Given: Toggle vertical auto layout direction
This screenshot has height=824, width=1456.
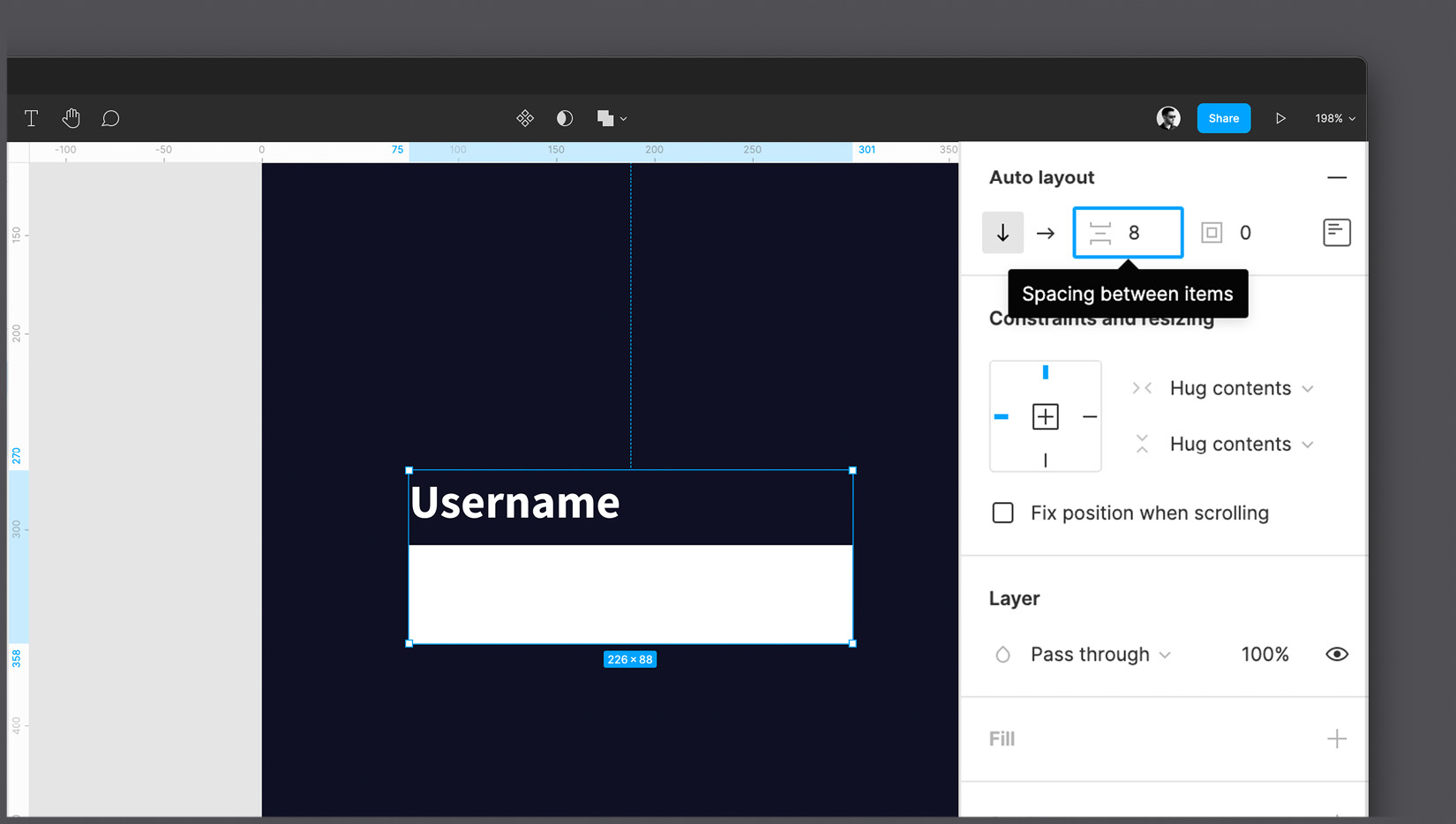Looking at the screenshot, I should 1002,232.
